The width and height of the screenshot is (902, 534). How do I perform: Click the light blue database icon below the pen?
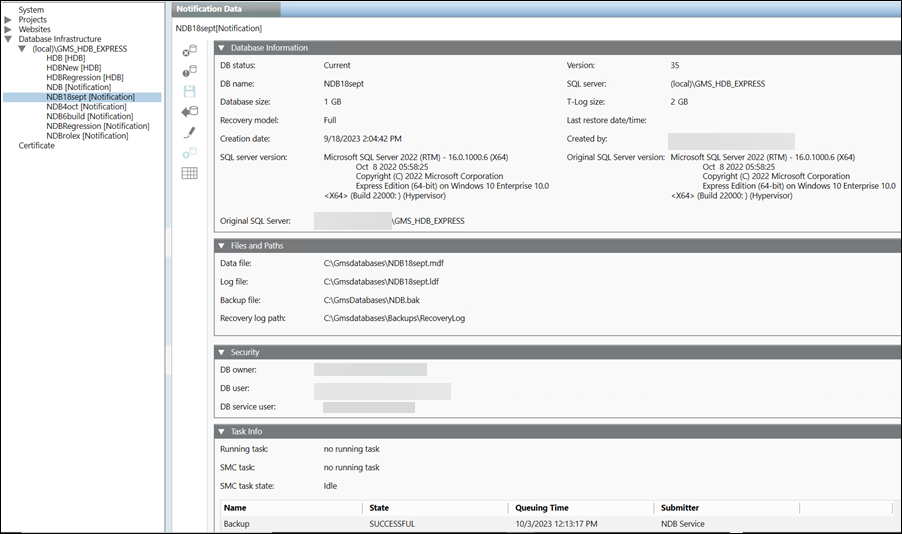189,152
